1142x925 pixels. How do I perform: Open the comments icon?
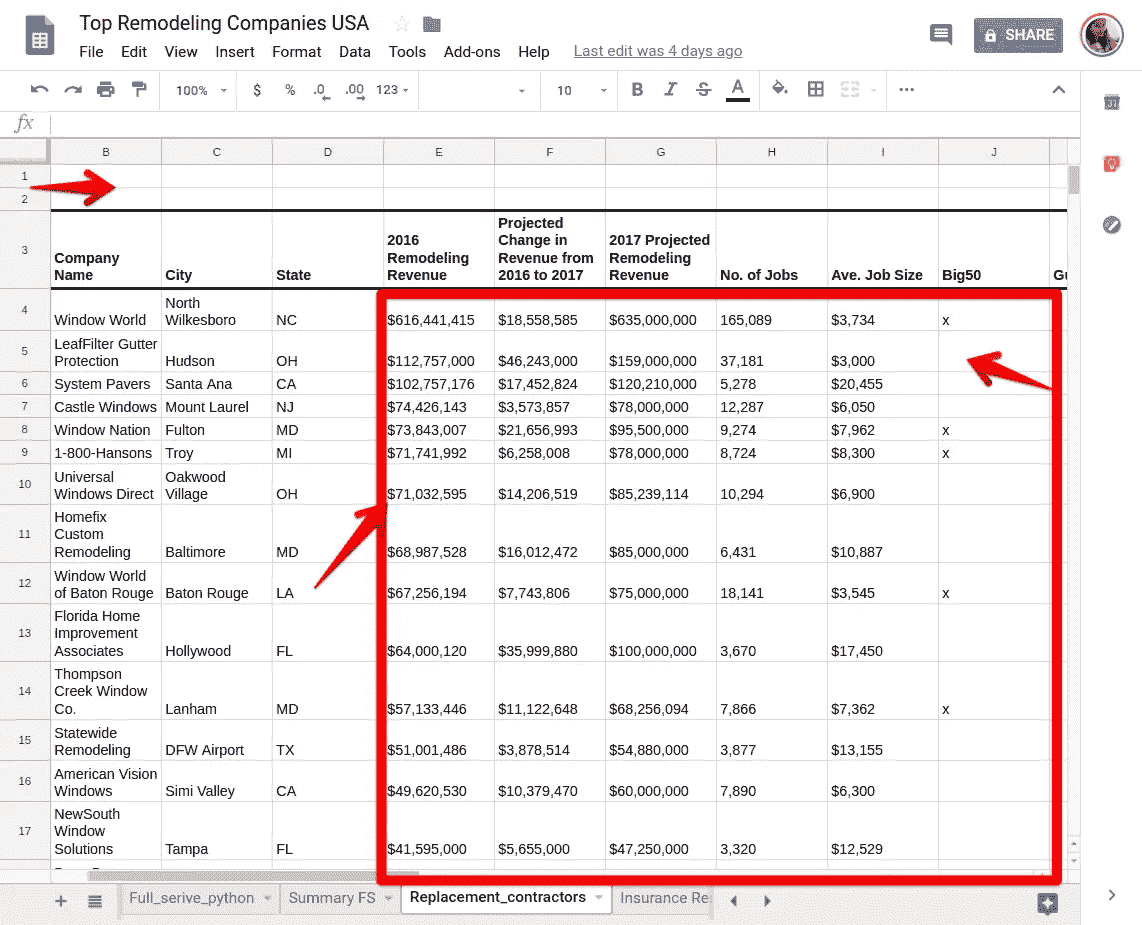940,34
